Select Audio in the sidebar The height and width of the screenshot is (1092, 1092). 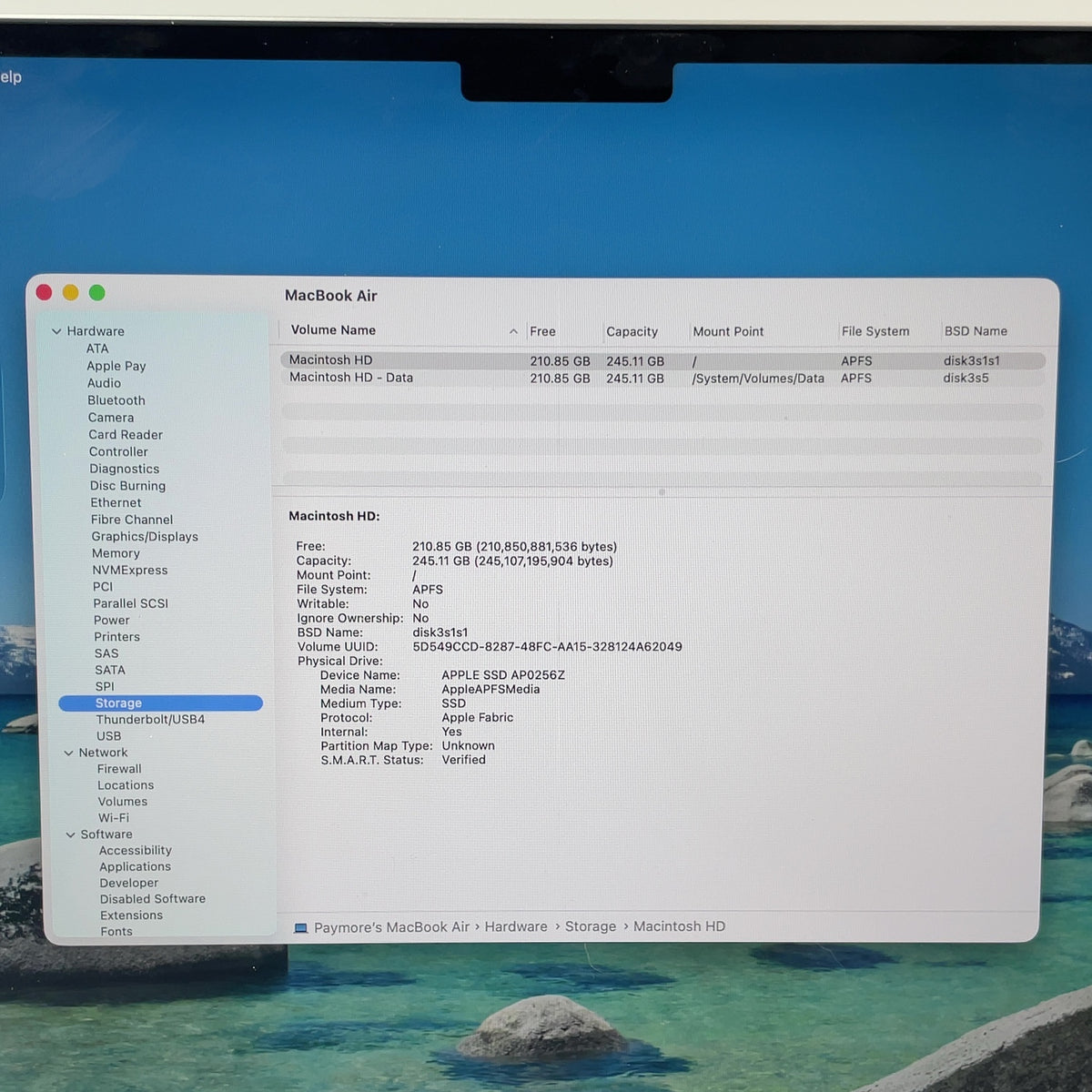click(104, 383)
